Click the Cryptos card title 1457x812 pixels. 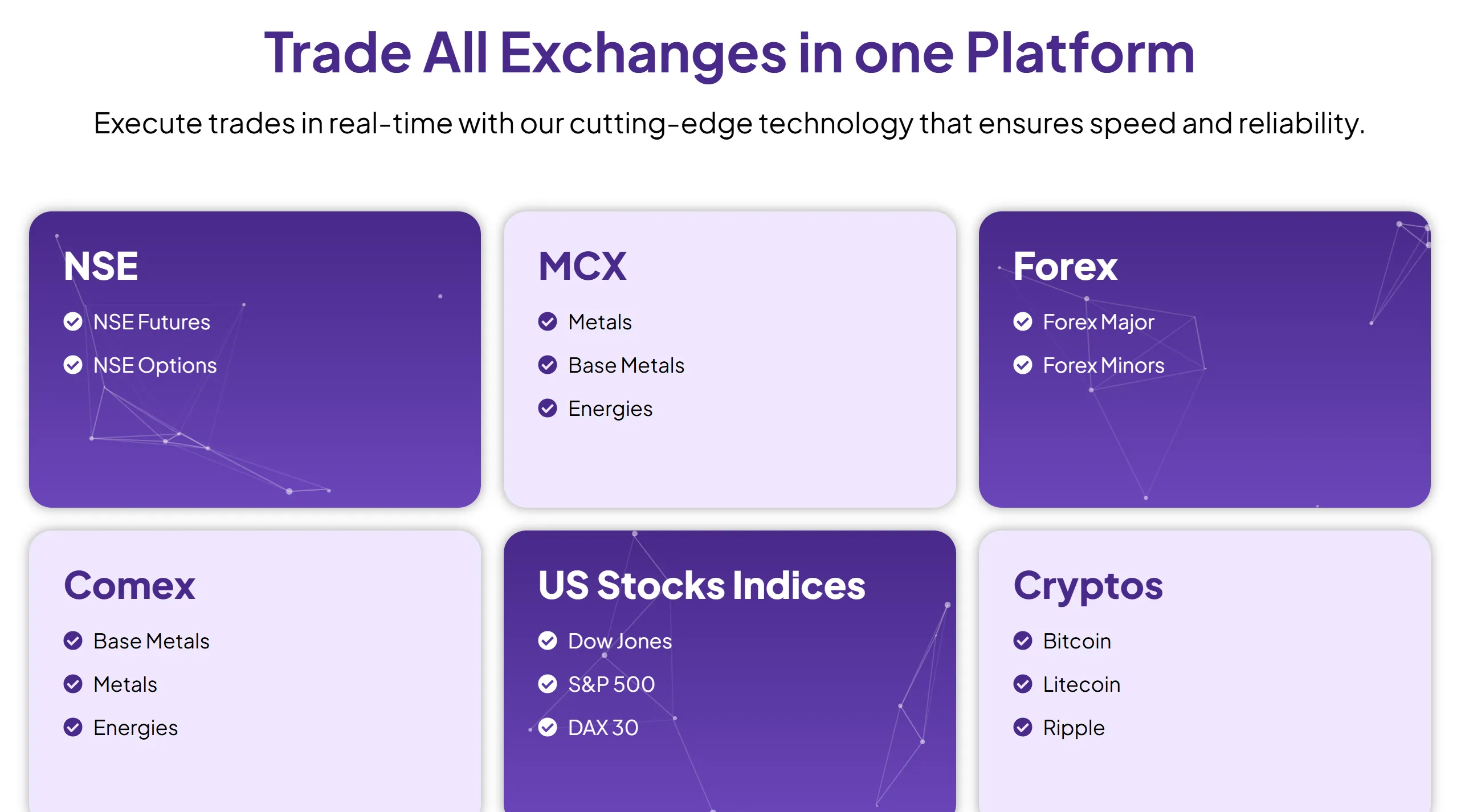[x=1088, y=587]
